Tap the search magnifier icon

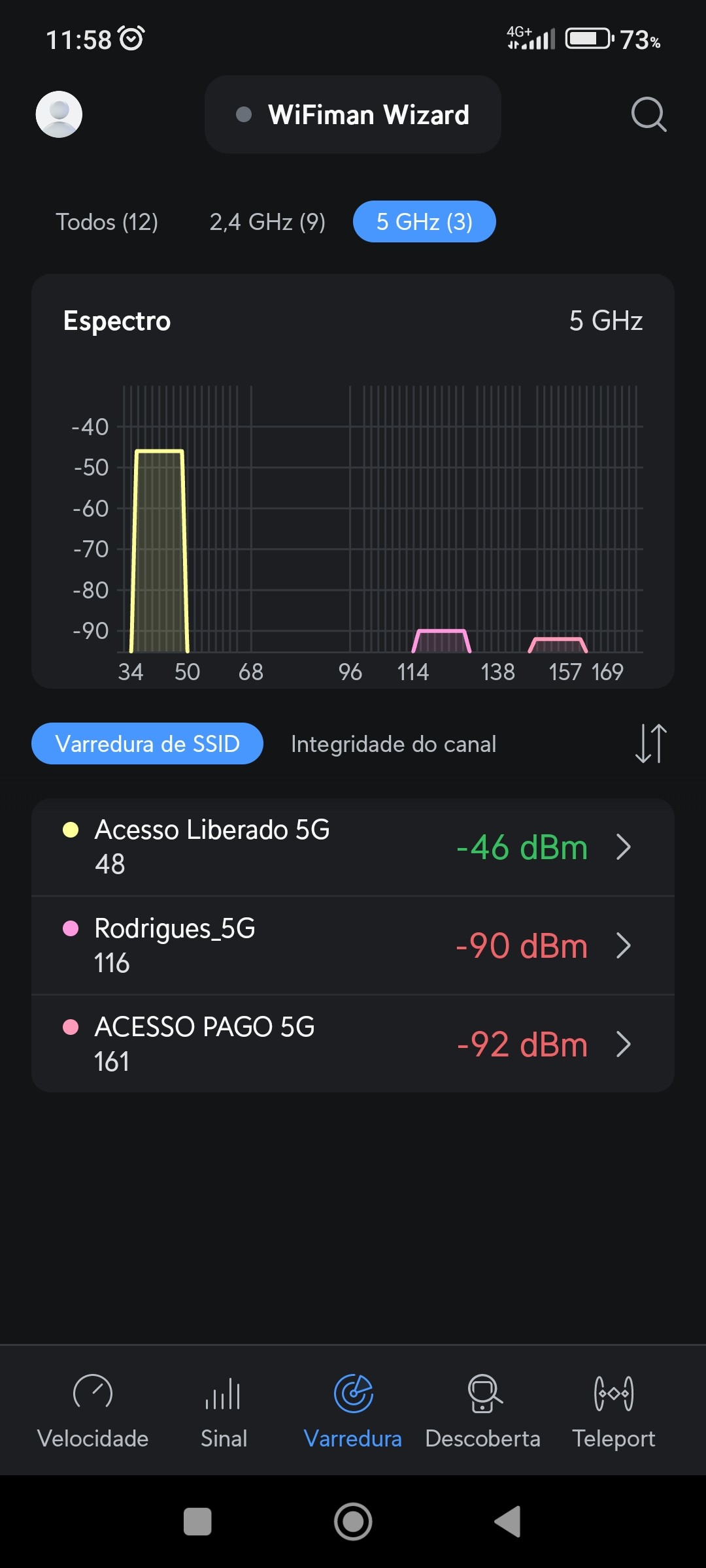coord(648,115)
